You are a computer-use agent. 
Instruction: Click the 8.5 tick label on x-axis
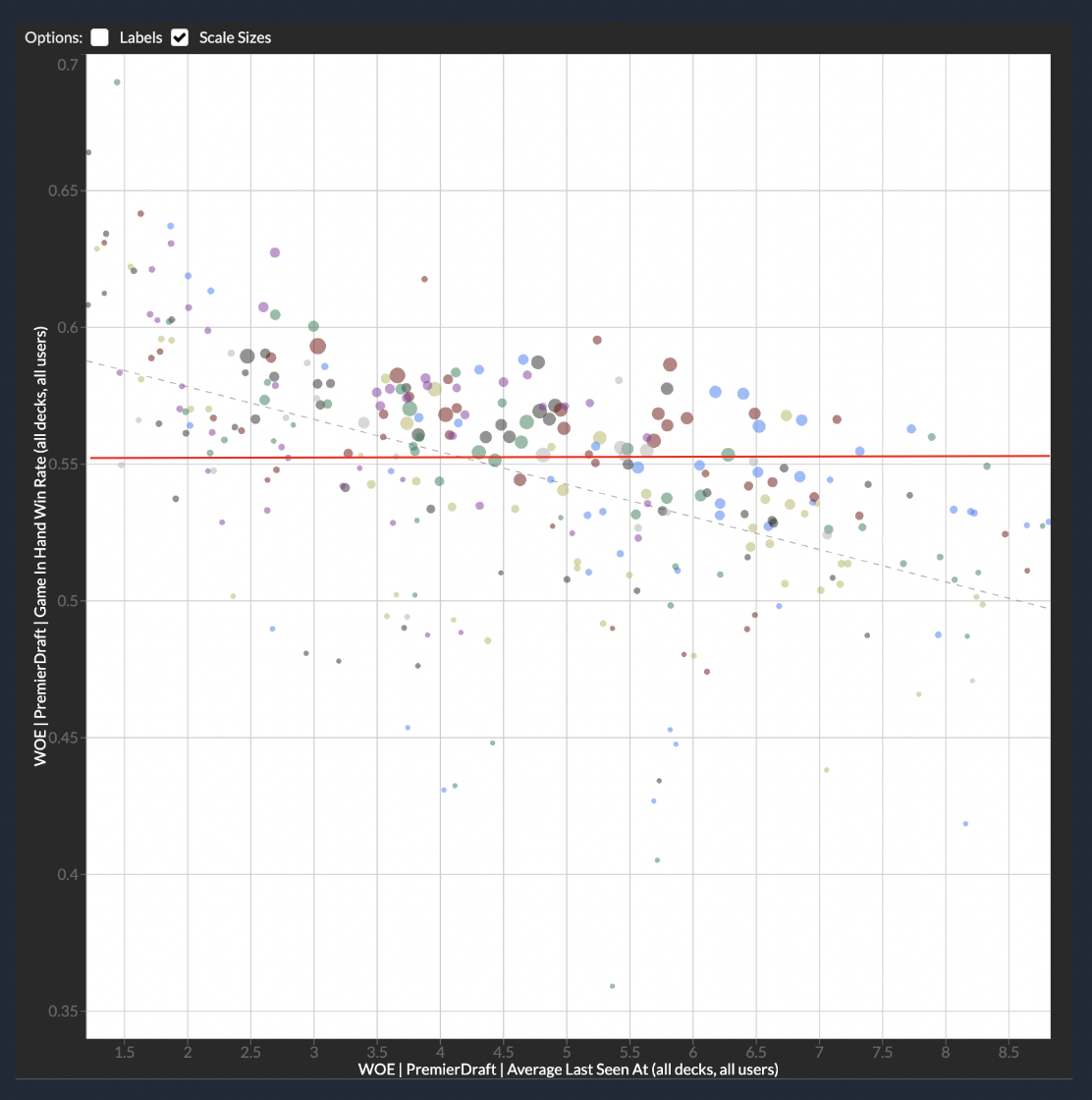[x=1010, y=1052]
